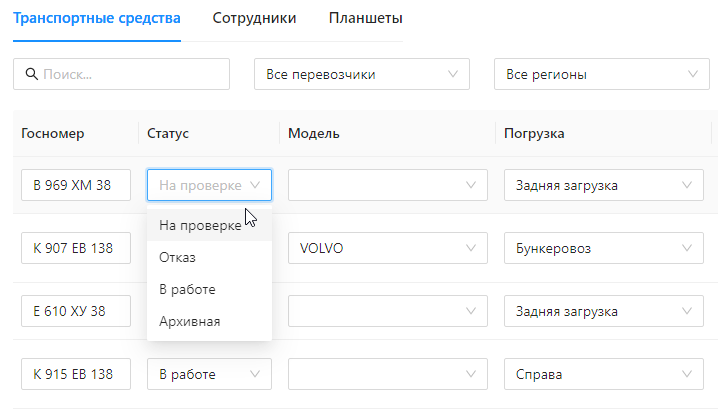
Task: Switch to the Планшеты tab
Action: coord(365,18)
